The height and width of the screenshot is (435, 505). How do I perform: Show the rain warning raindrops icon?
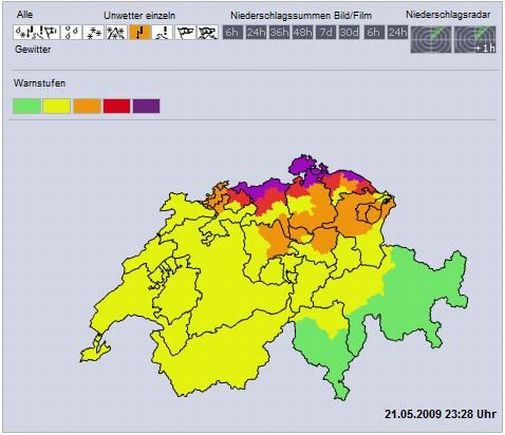[71, 32]
